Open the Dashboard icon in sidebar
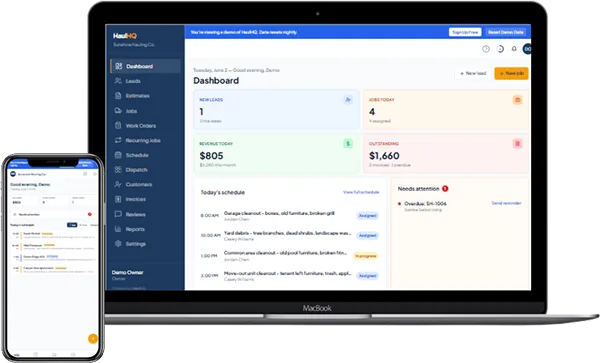 pyautogui.click(x=119, y=66)
